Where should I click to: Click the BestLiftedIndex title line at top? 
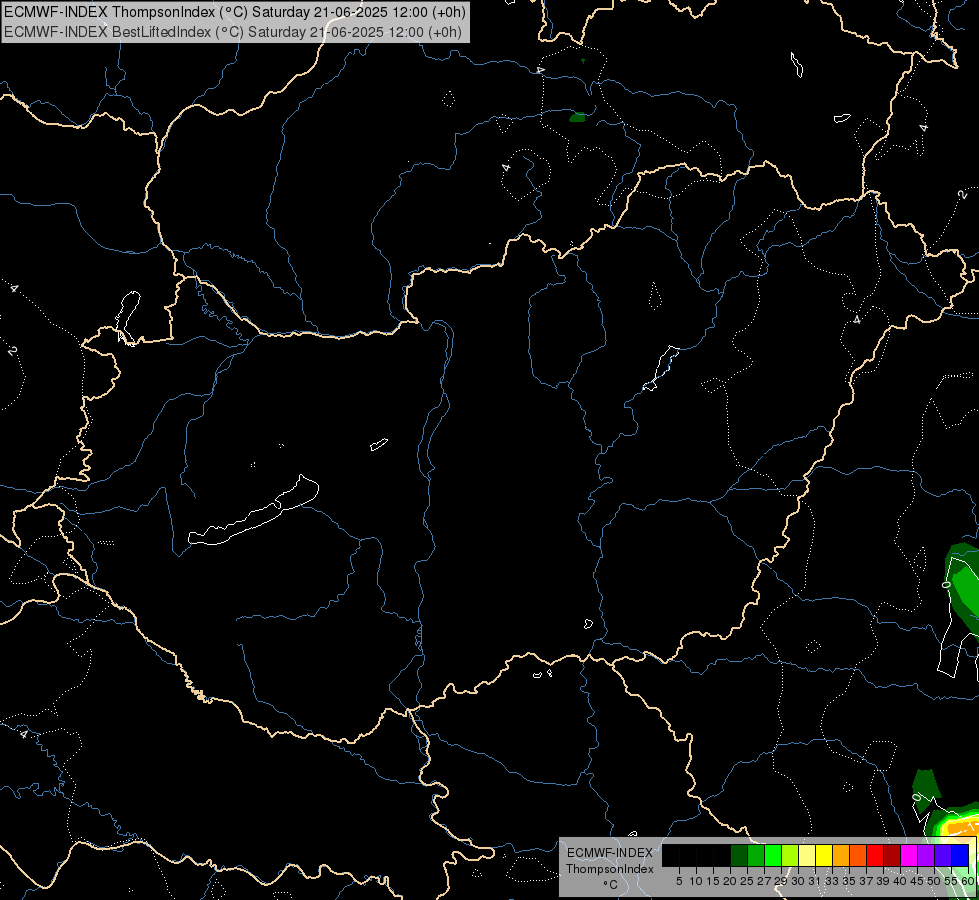[x=233, y=32]
